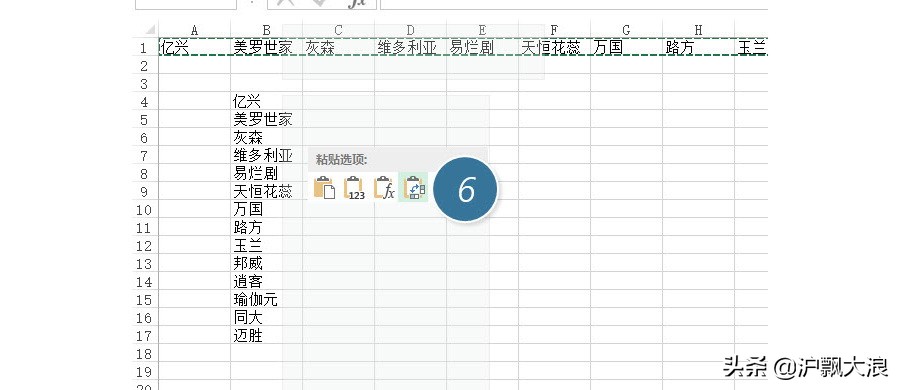Click cell A1 containing 亿兴
The image size is (900, 390).
click(195, 47)
